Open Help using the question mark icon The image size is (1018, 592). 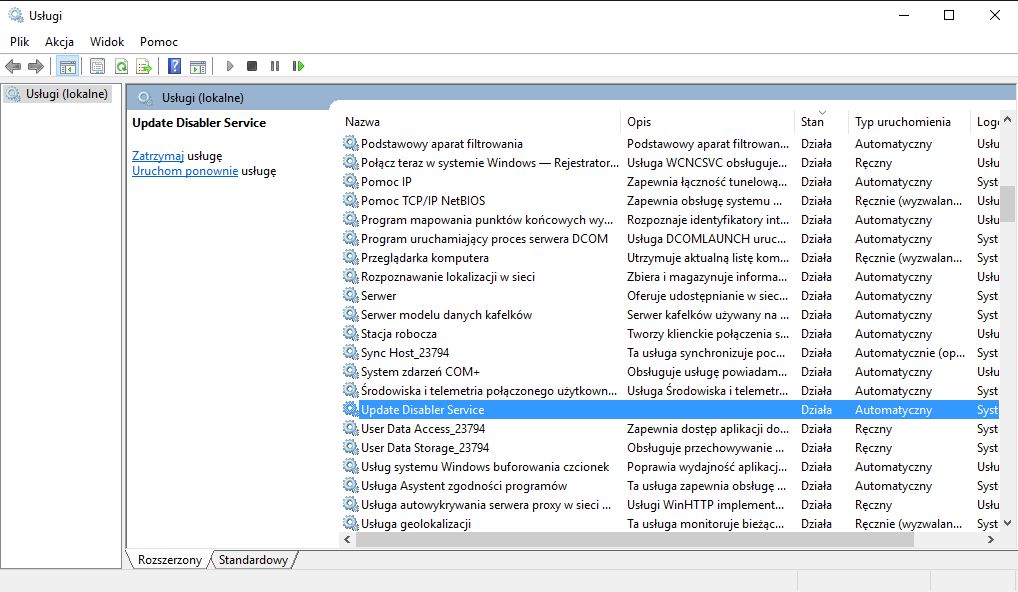[174, 67]
